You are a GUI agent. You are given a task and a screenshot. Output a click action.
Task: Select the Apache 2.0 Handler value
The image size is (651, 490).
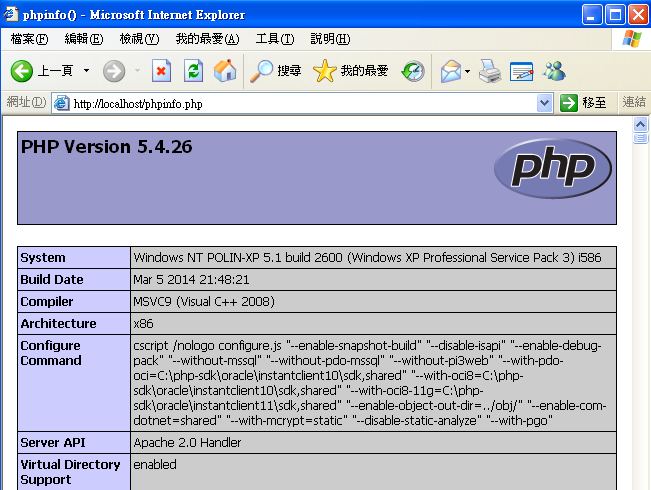pos(187,443)
